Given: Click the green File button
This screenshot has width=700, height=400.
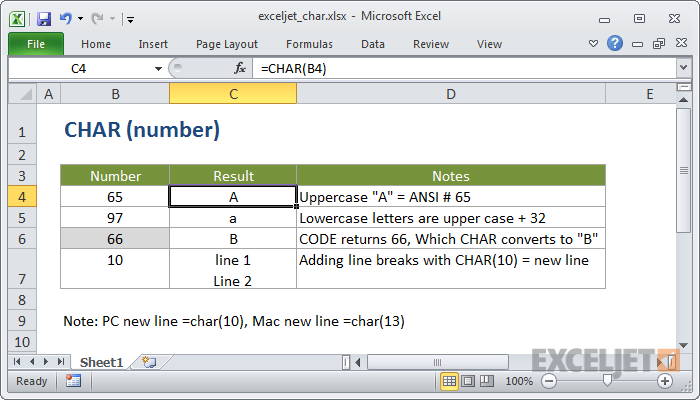Looking at the screenshot, I should tap(36, 44).
